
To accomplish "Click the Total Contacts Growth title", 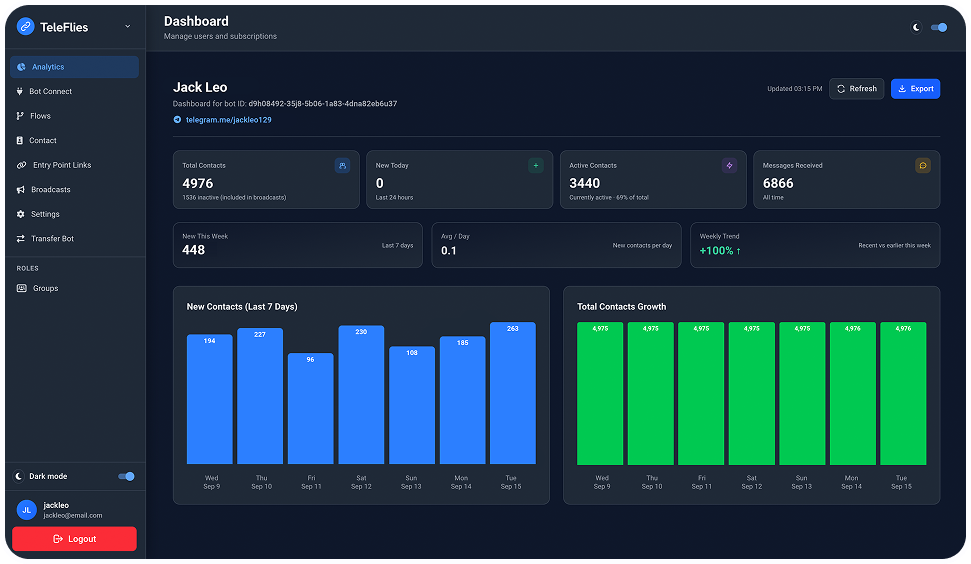I will (x=621, y=307).
